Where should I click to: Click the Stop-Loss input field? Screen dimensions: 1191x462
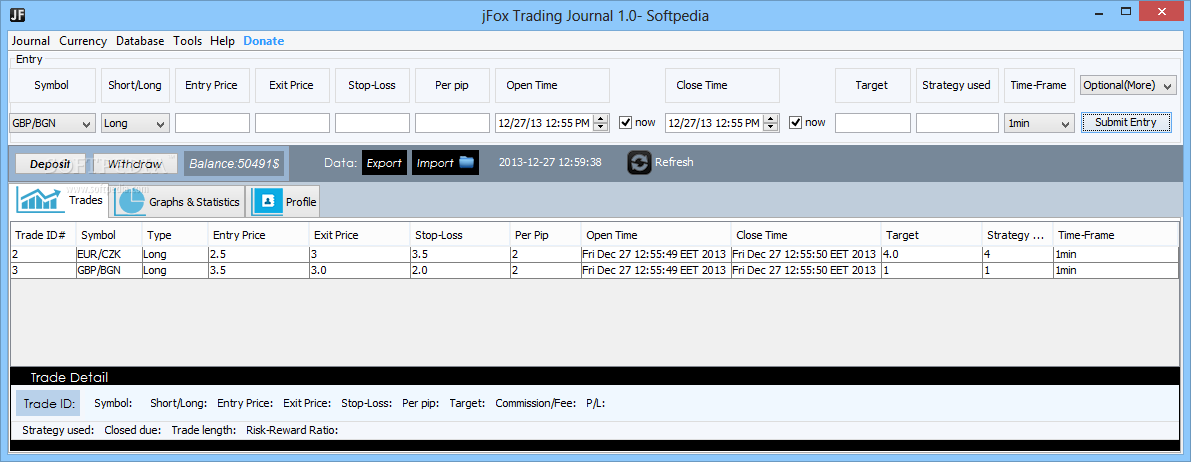pos(372,123)
